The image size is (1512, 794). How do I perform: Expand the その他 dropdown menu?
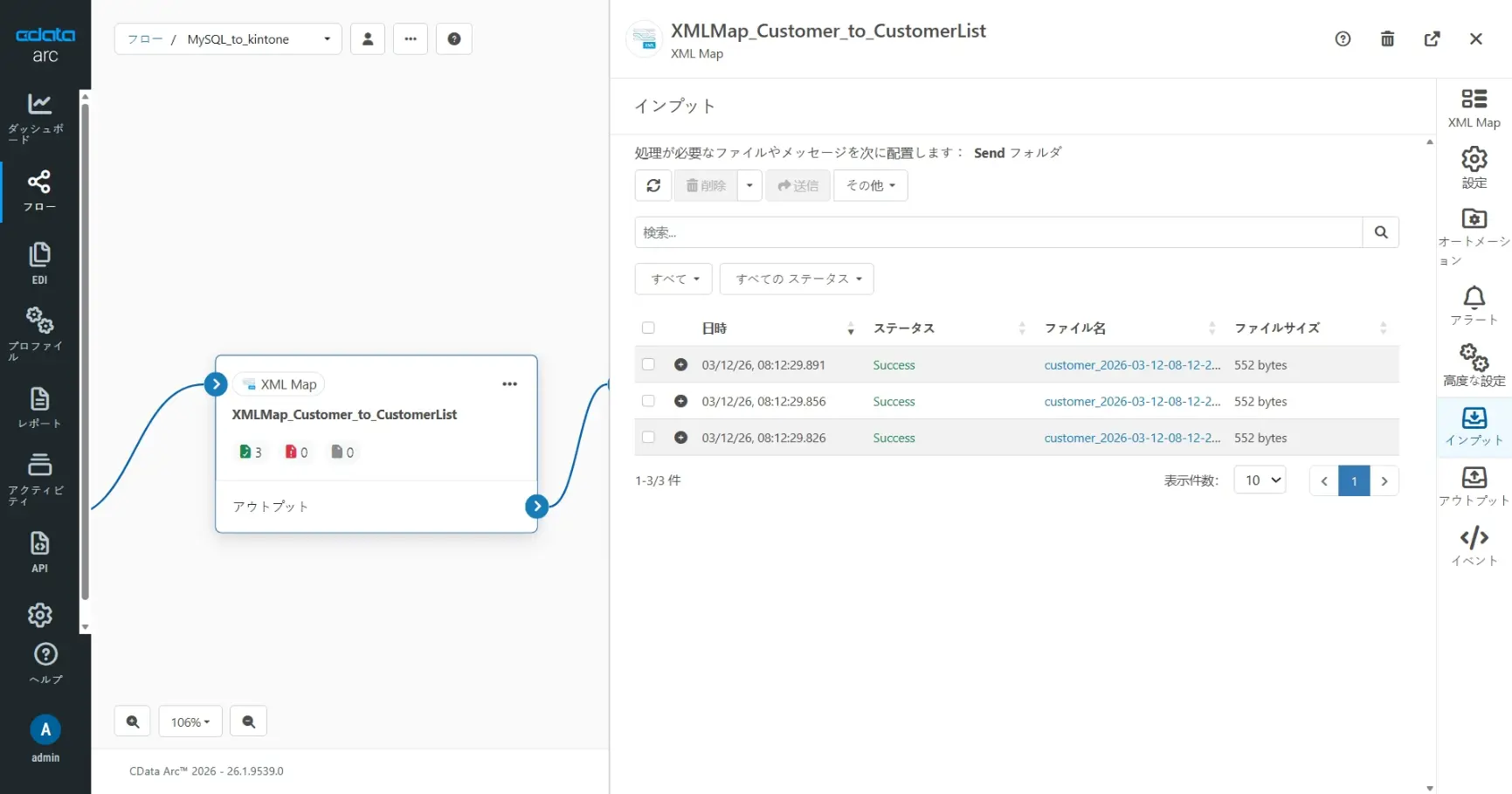click(870, 185)
